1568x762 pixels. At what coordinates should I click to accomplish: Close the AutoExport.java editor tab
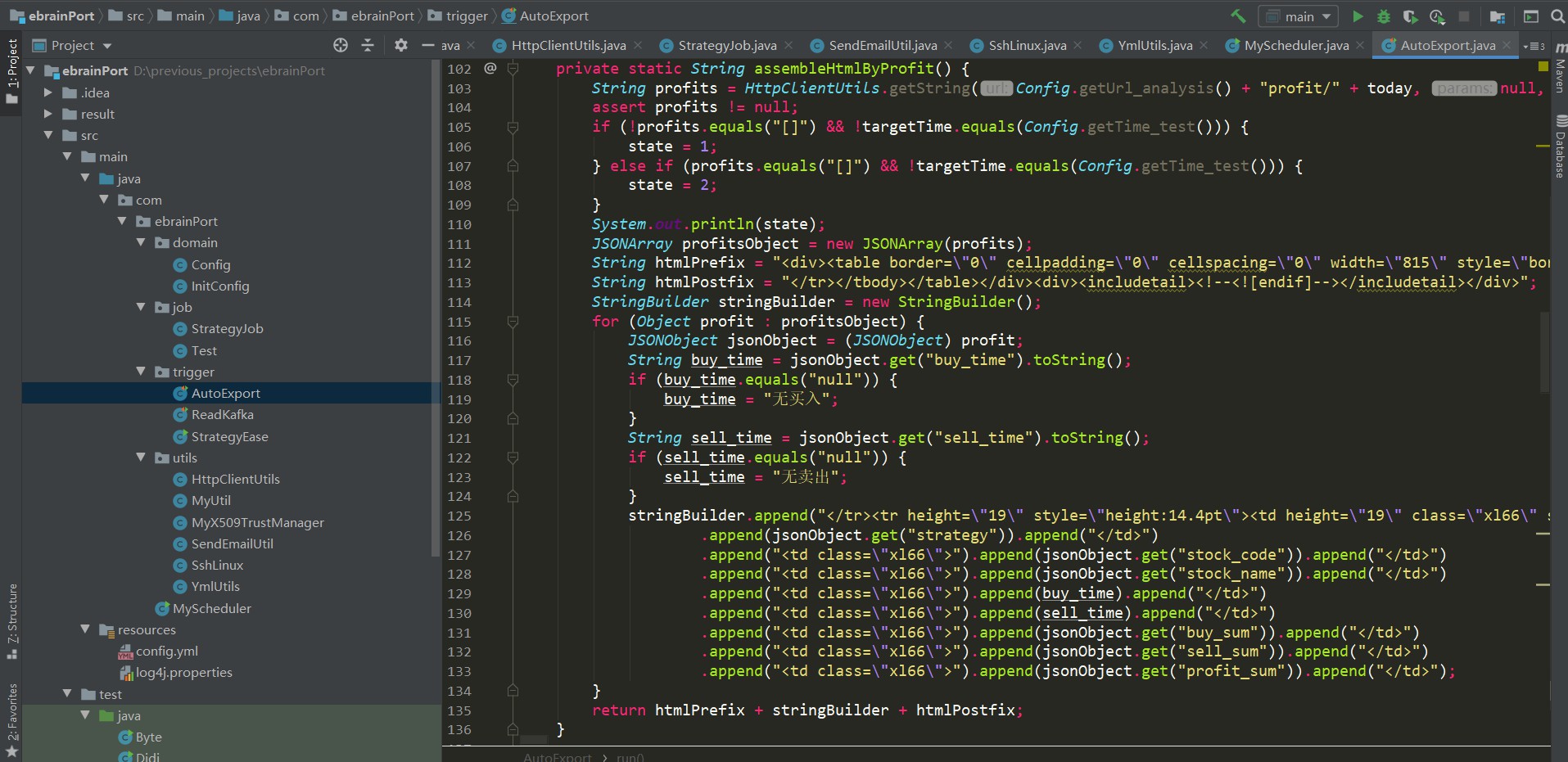point(1507,46)
